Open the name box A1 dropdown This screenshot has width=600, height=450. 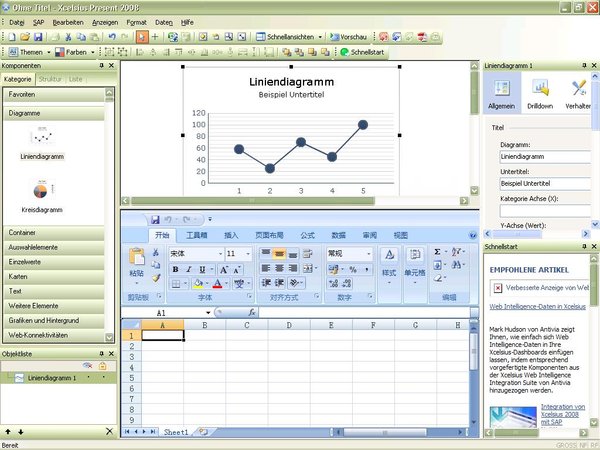[208, 313]
